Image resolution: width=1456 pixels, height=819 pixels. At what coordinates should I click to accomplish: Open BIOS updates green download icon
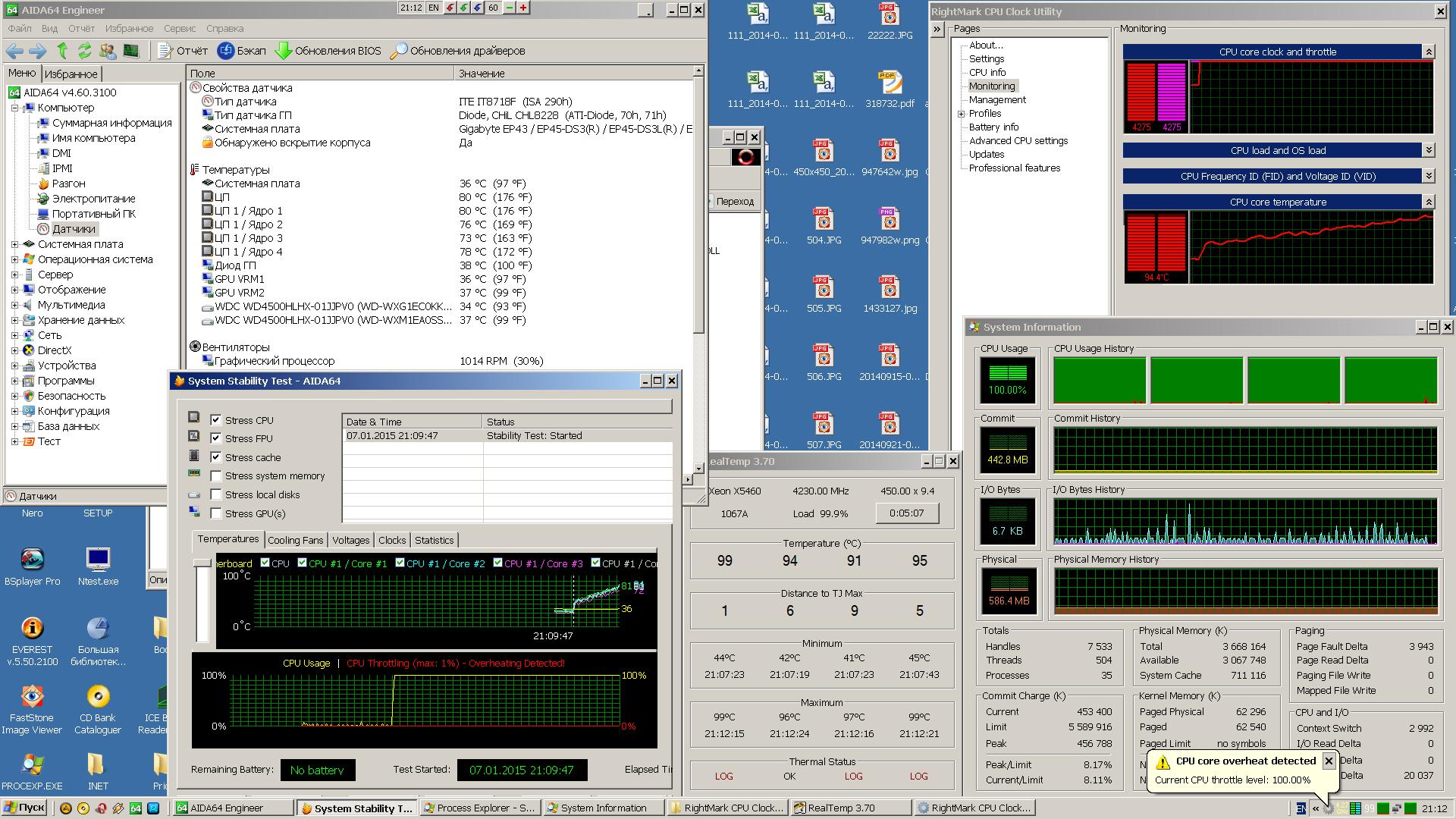click(x=284, y=51)
